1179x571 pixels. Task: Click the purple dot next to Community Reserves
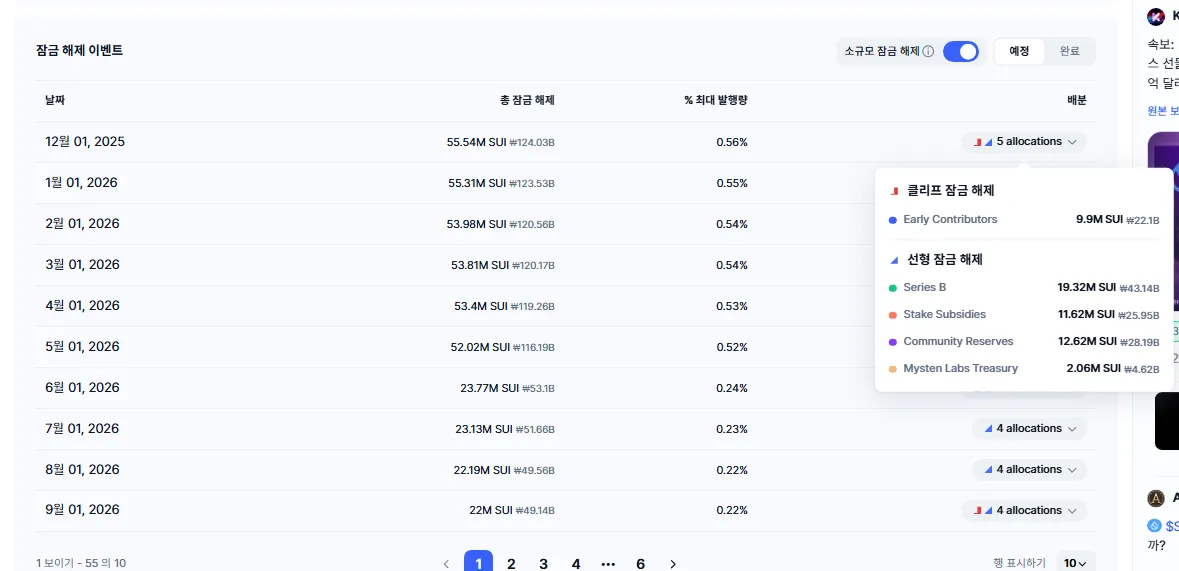pos(893,342)
